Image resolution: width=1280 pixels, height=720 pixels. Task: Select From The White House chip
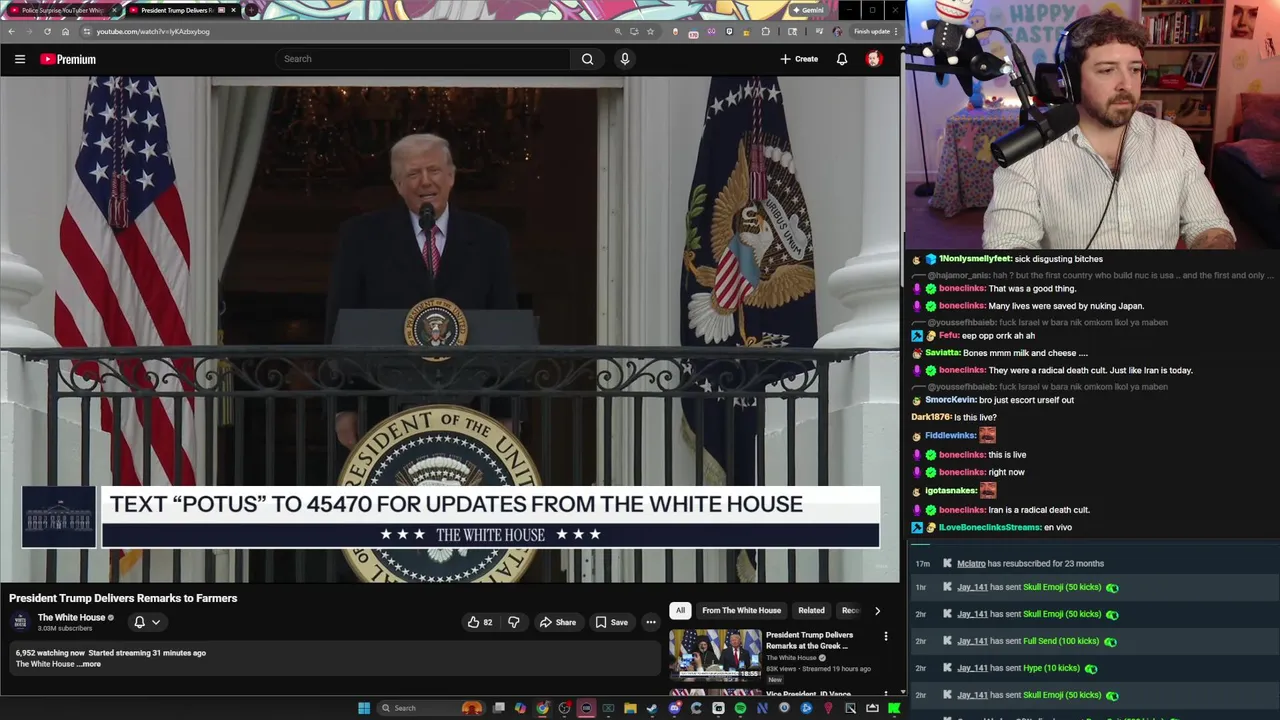[741, 610]
